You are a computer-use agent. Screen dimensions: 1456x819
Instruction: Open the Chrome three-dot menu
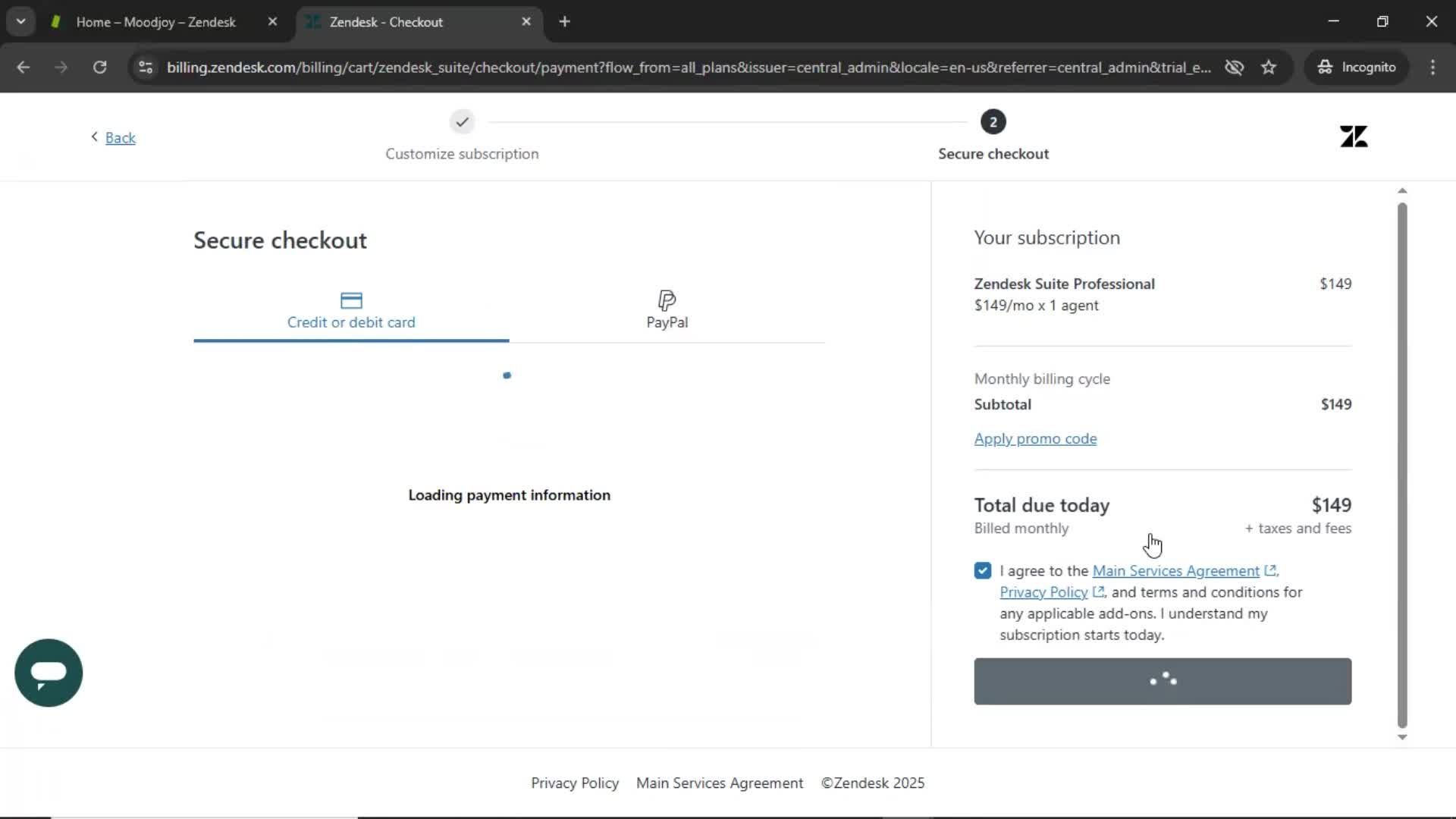(1432, 67)
